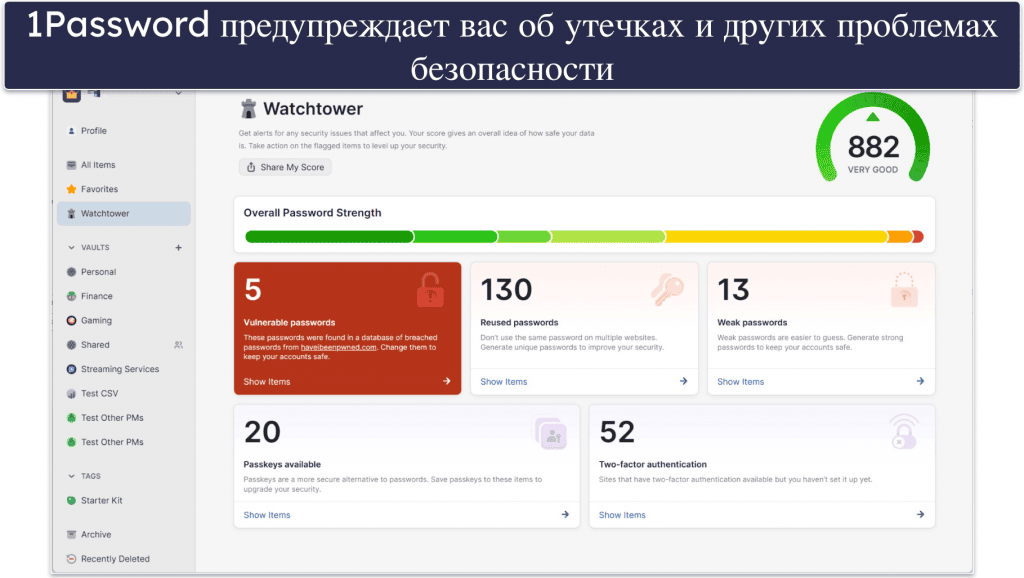Click the Finance vault icon

click(x=71, y=297)
